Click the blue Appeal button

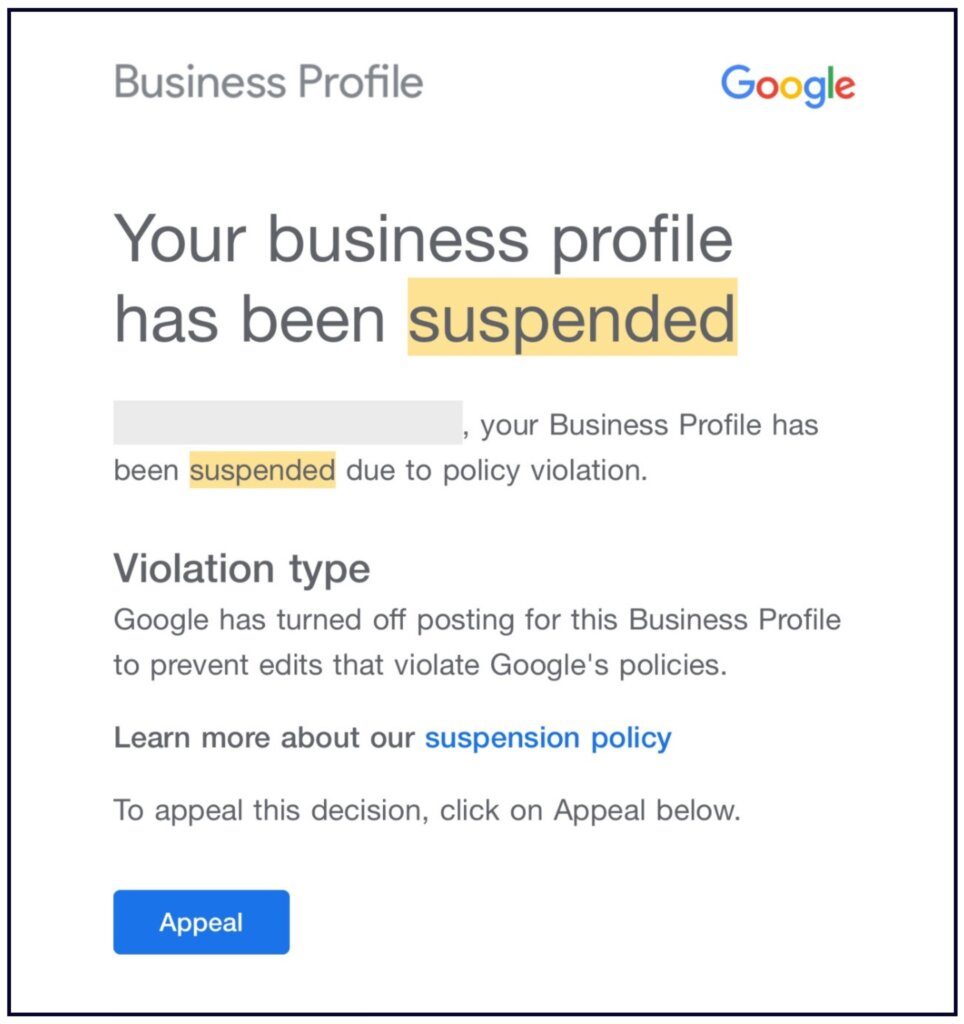pos(201,922)
